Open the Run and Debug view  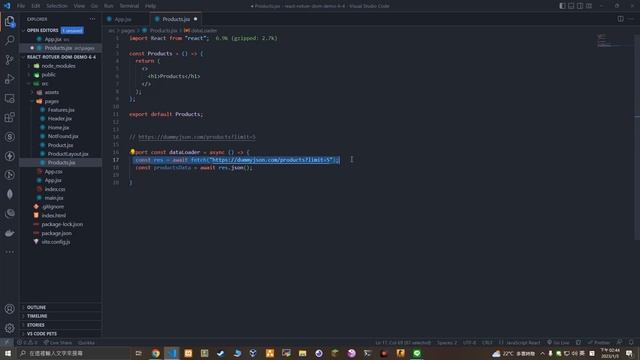(x=9, y=79)
